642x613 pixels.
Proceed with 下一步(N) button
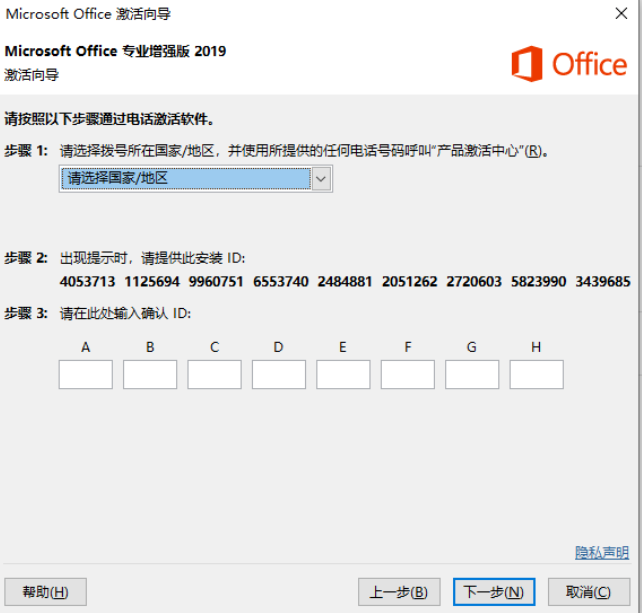(x=494, y=592)
